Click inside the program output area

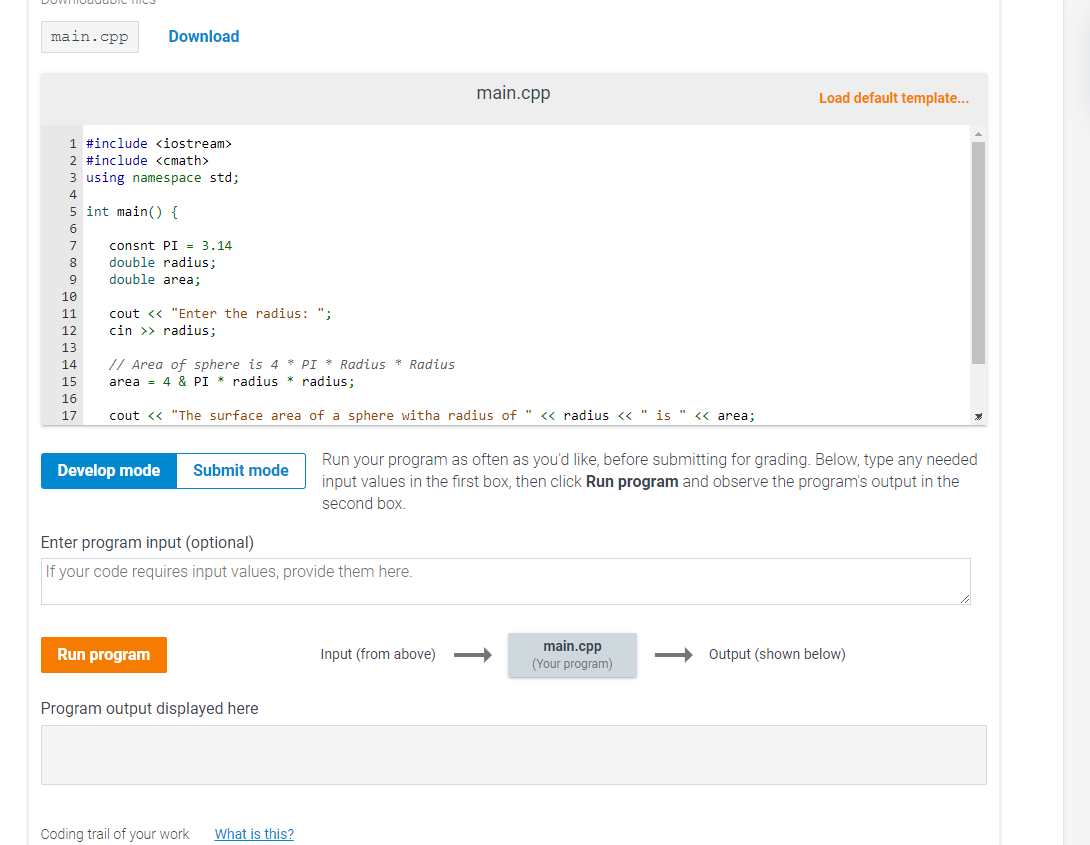pos(513,755)
